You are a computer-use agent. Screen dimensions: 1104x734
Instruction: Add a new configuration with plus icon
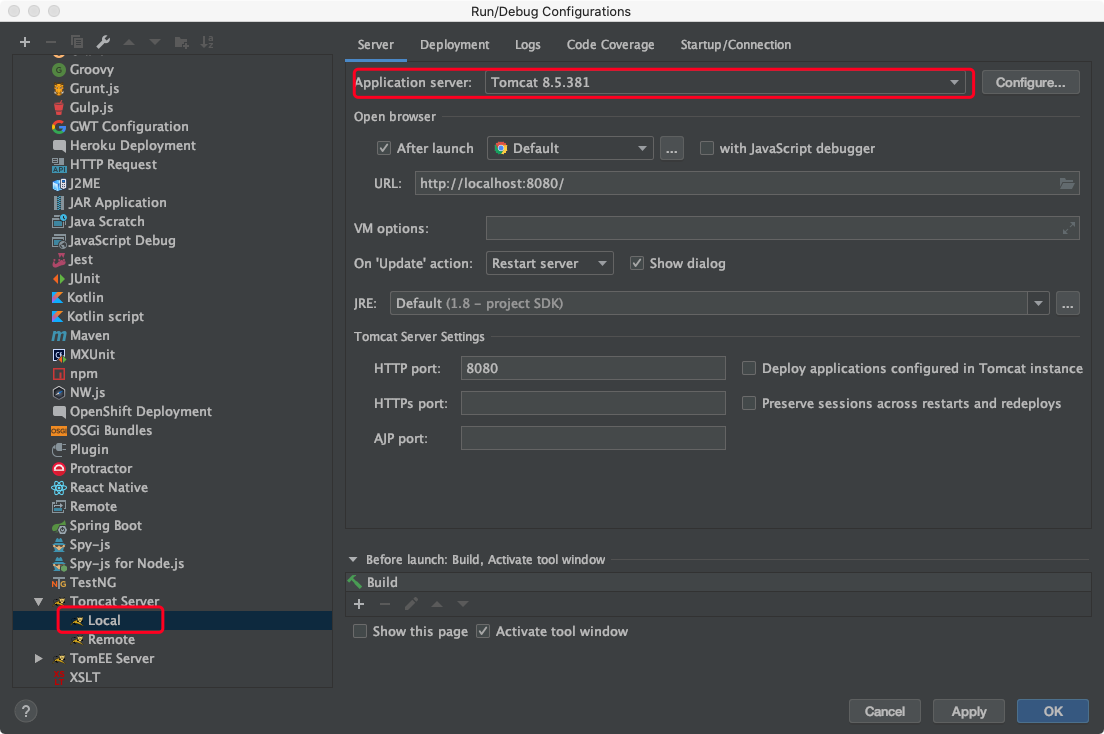click(x=25, y=42)
